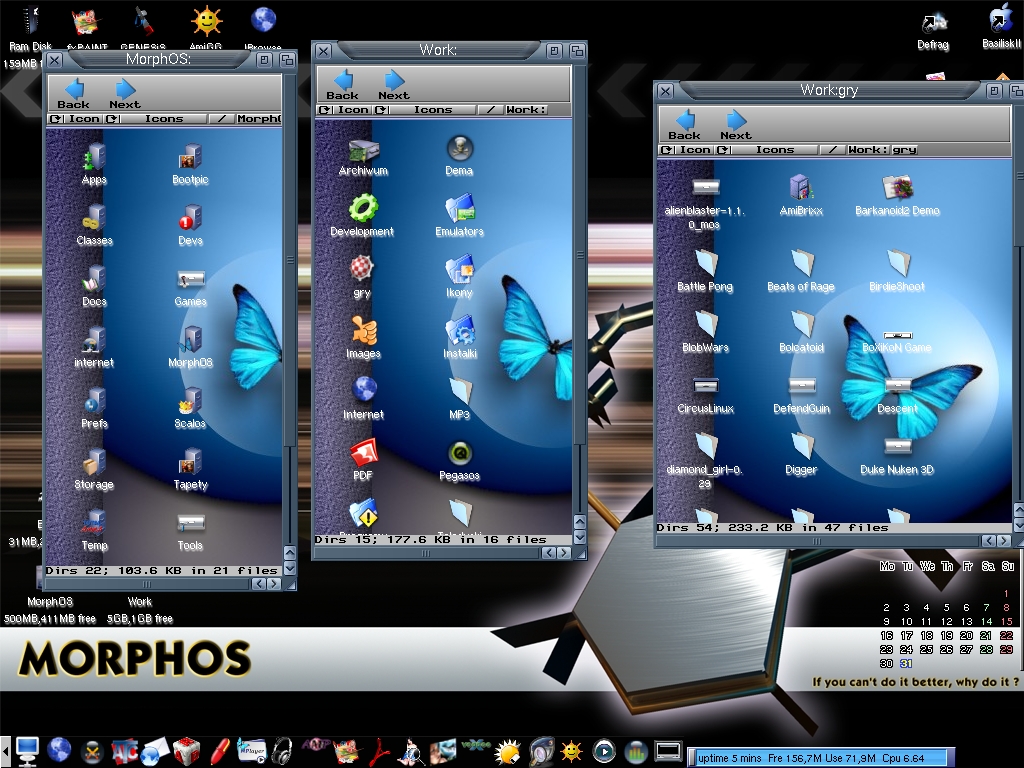The width and height of the screenshot is (1024, 768).
Task: Open the Scalos drawer icon
Action: pos(190,408)
